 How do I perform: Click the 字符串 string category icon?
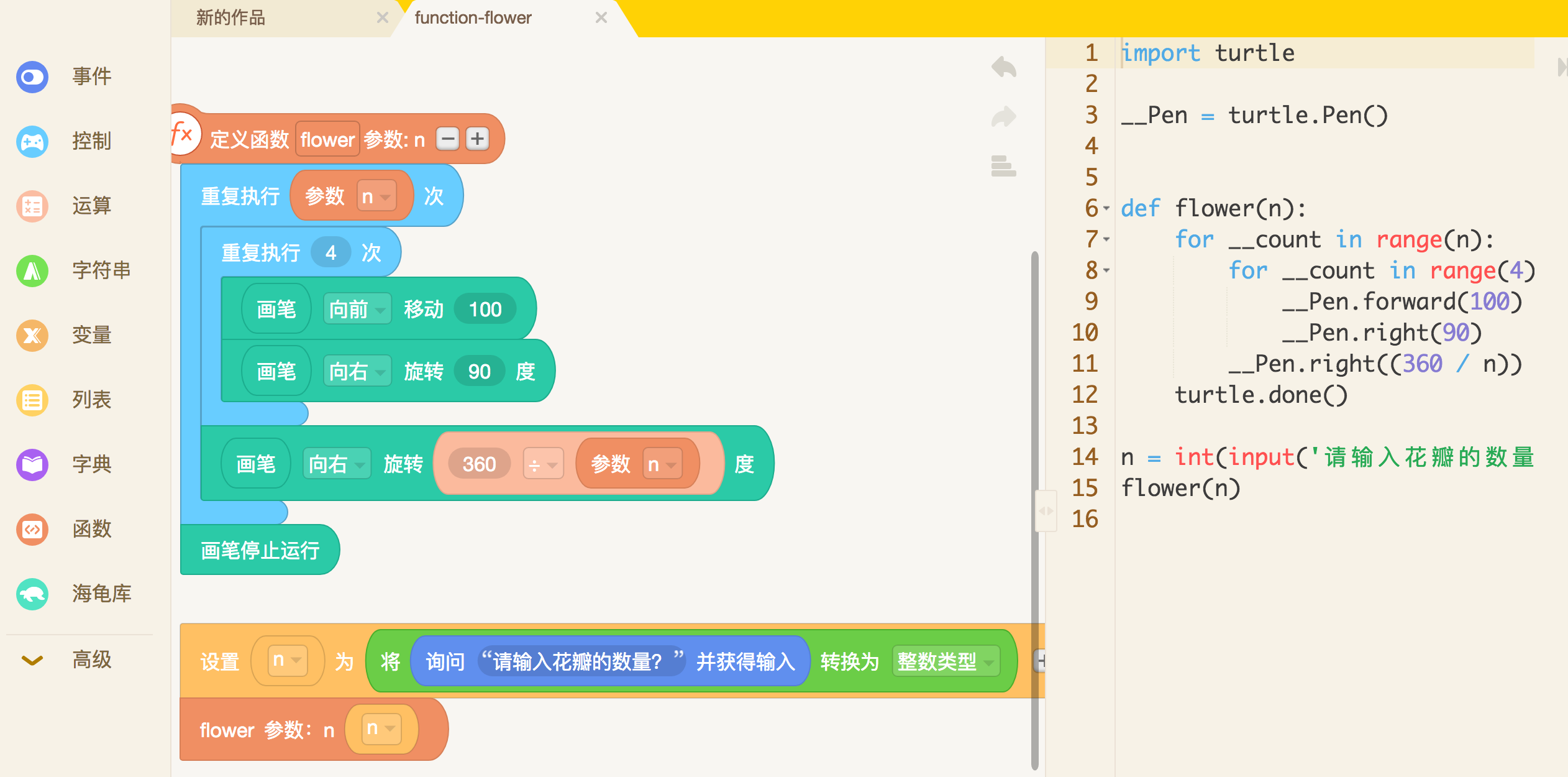(32, 271)
